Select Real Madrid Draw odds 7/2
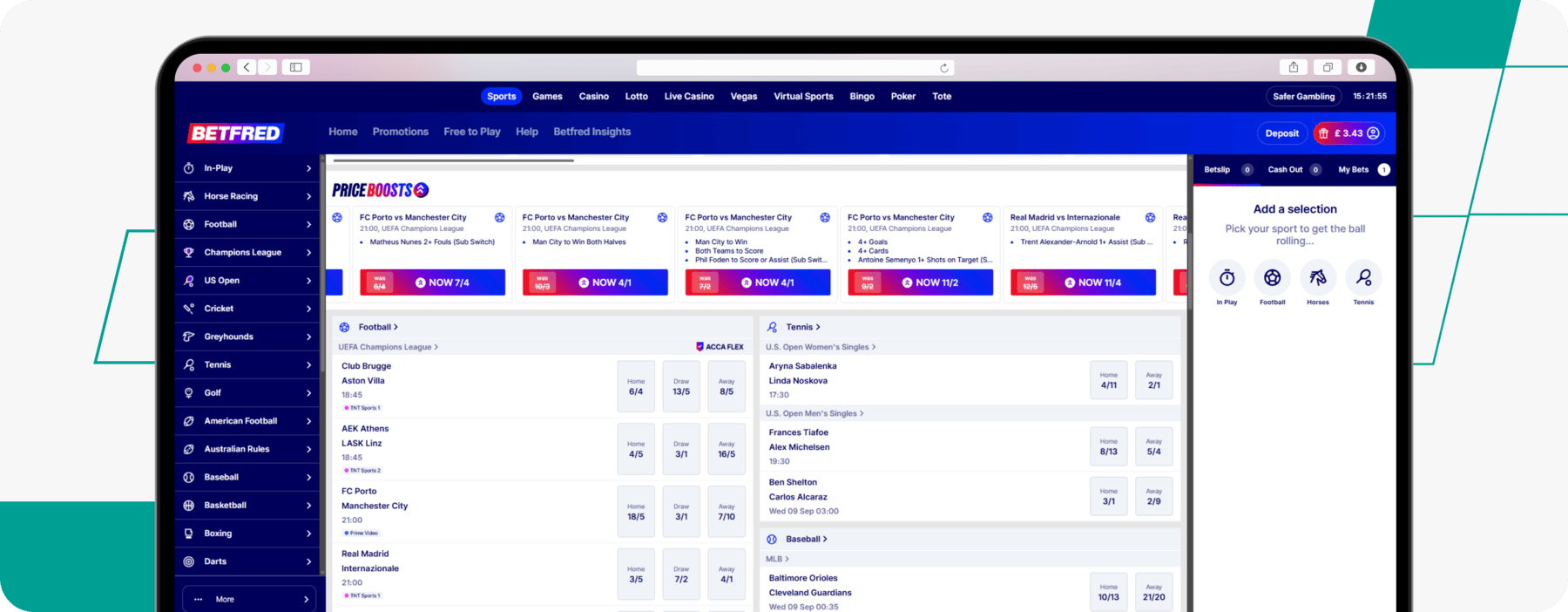This screenshot has width=1568, height=612. pyautogui.click(x=681, y=574)
